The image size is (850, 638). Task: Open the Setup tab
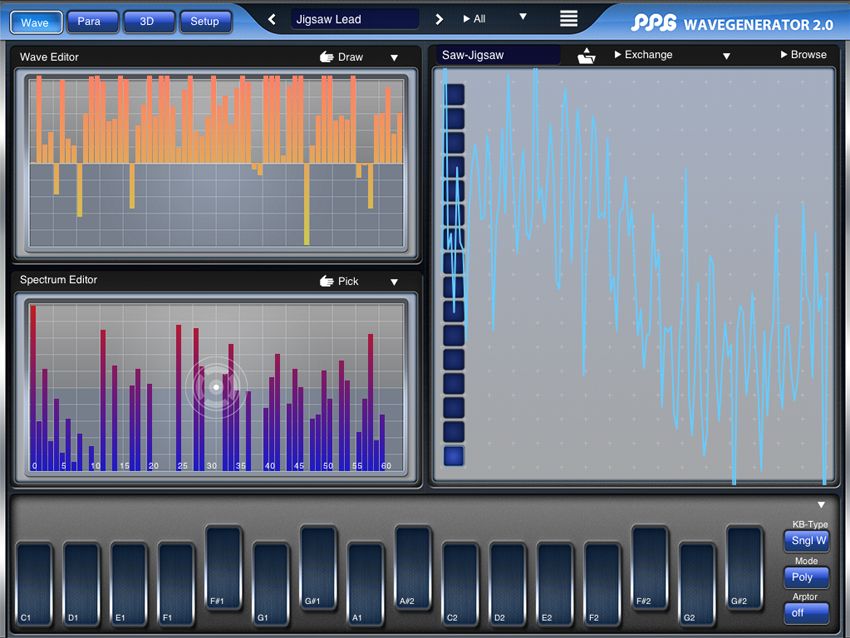[205, 22]
